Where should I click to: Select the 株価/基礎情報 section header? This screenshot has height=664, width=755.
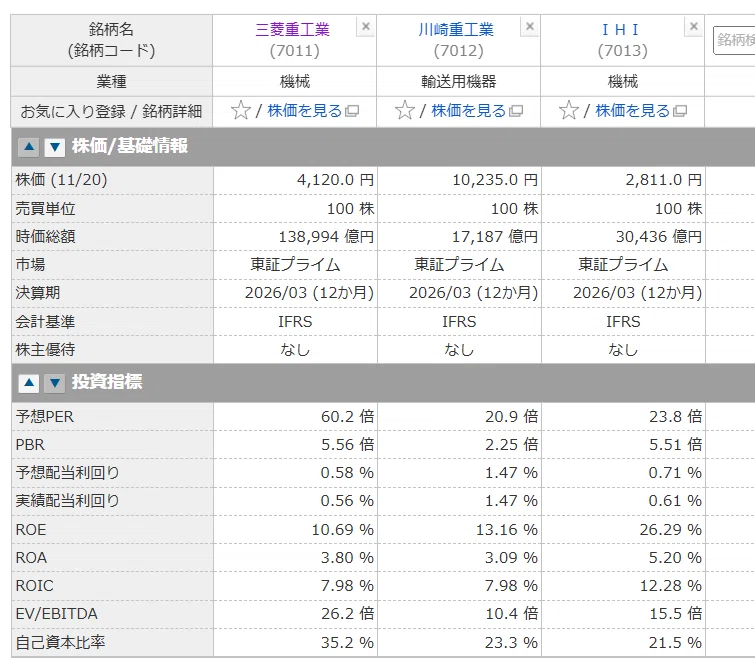click(x=383, y=147)
